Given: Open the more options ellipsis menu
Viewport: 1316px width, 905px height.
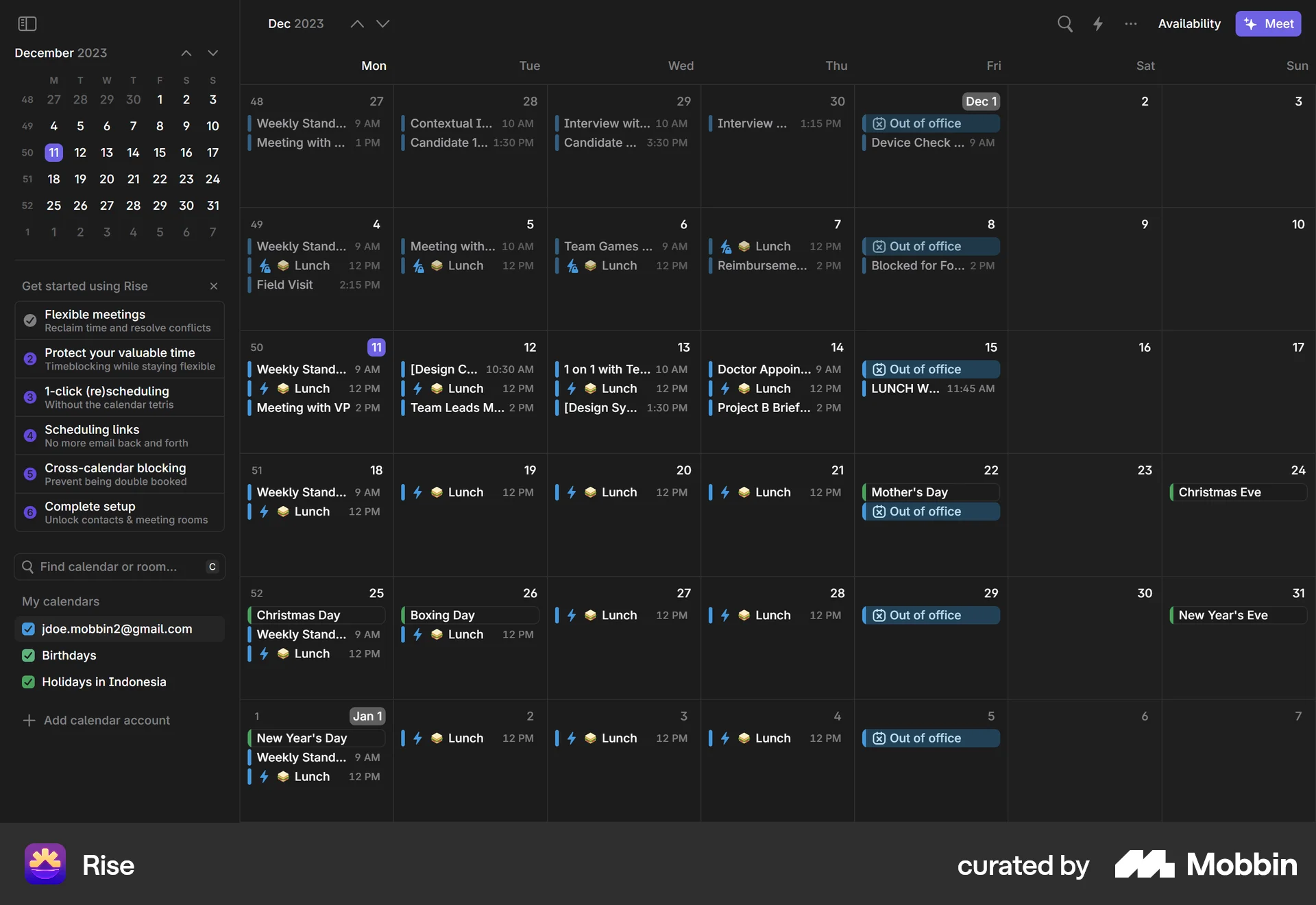Looking at the screenshot, I should [x=1130, y=23].
